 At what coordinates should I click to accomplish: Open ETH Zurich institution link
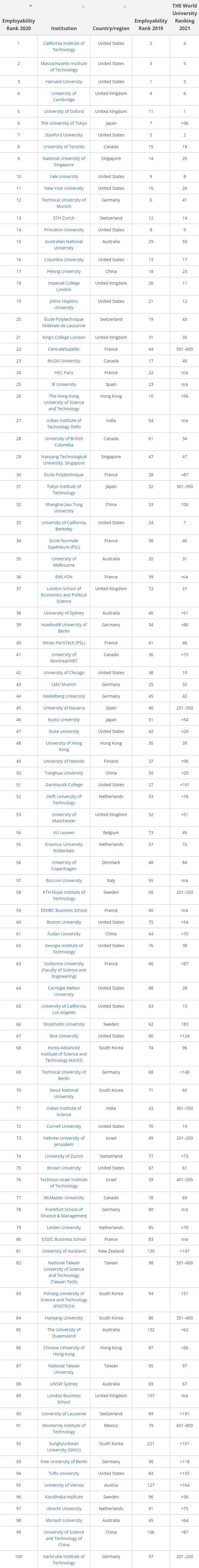(64, 218)
